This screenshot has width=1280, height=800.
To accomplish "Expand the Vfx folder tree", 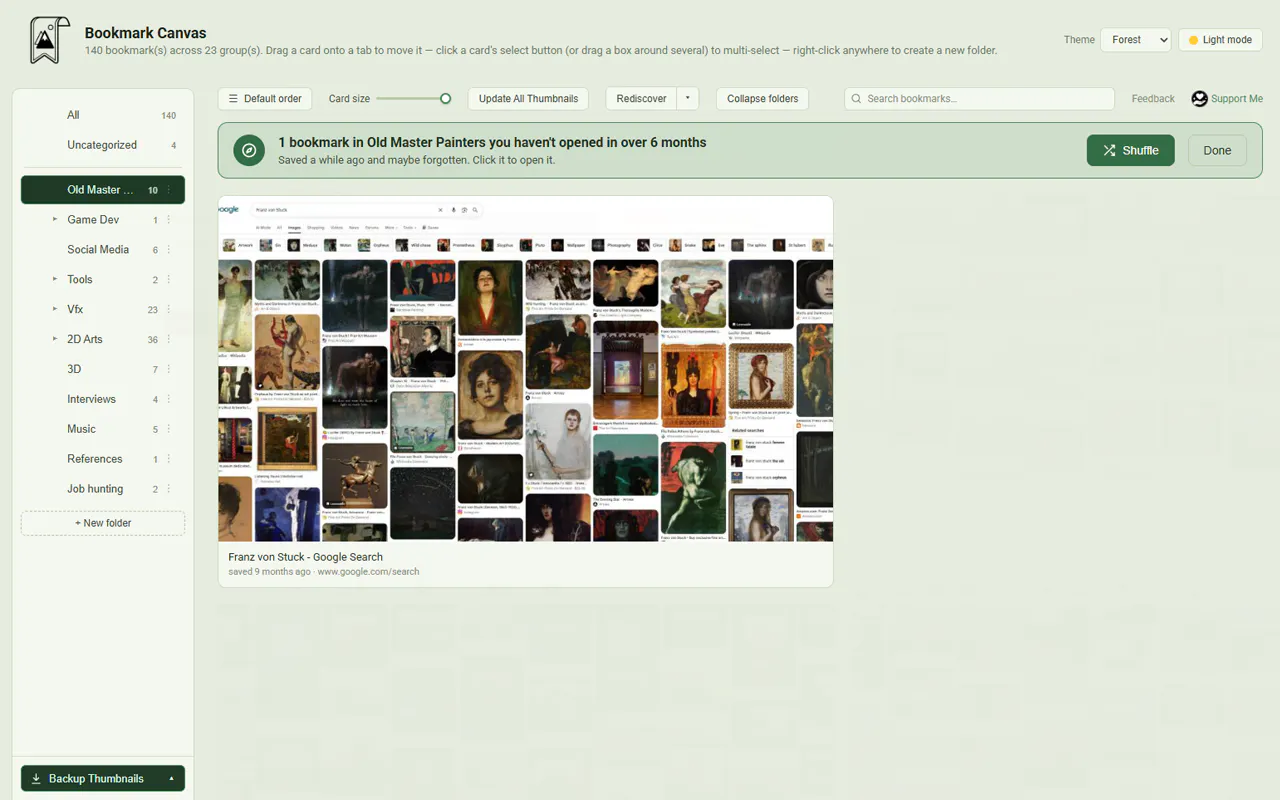I will pos(55,310).
